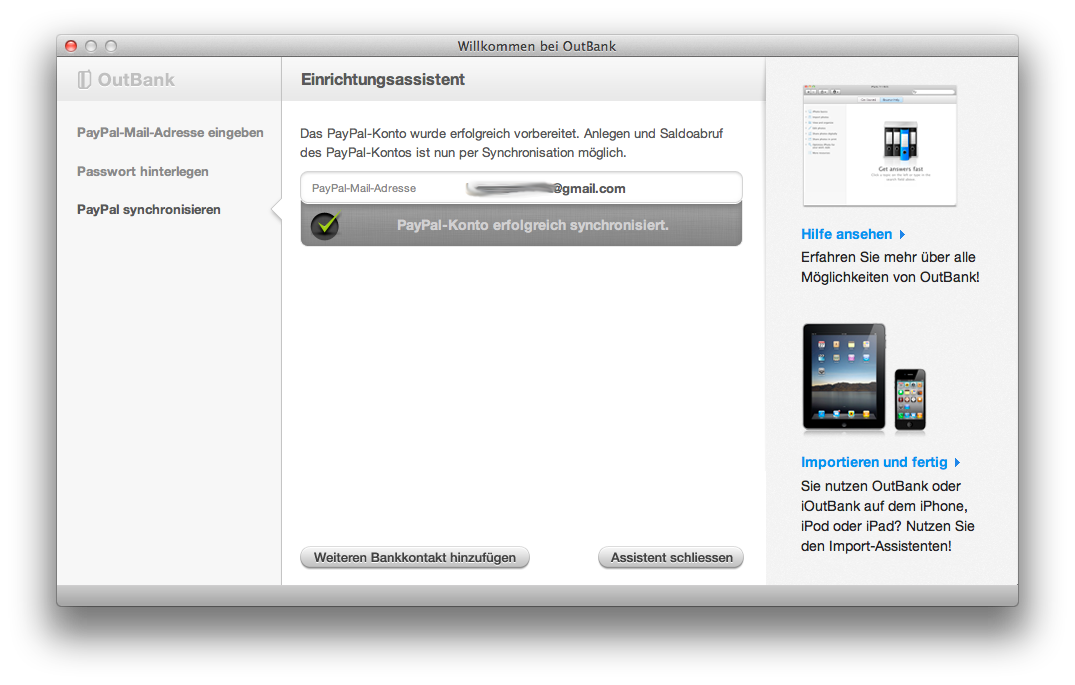Click the arrow next to Hilfe ansehen

point(902,235)
